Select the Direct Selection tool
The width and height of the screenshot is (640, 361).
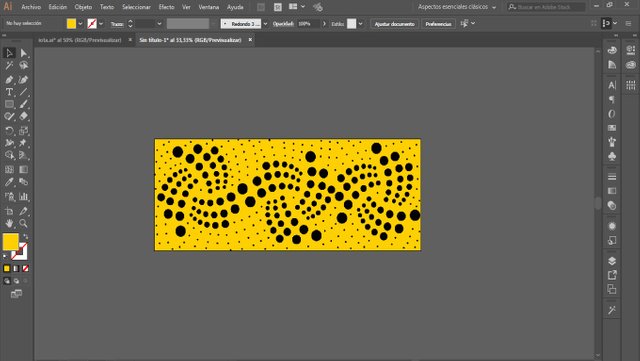point(24,53)
